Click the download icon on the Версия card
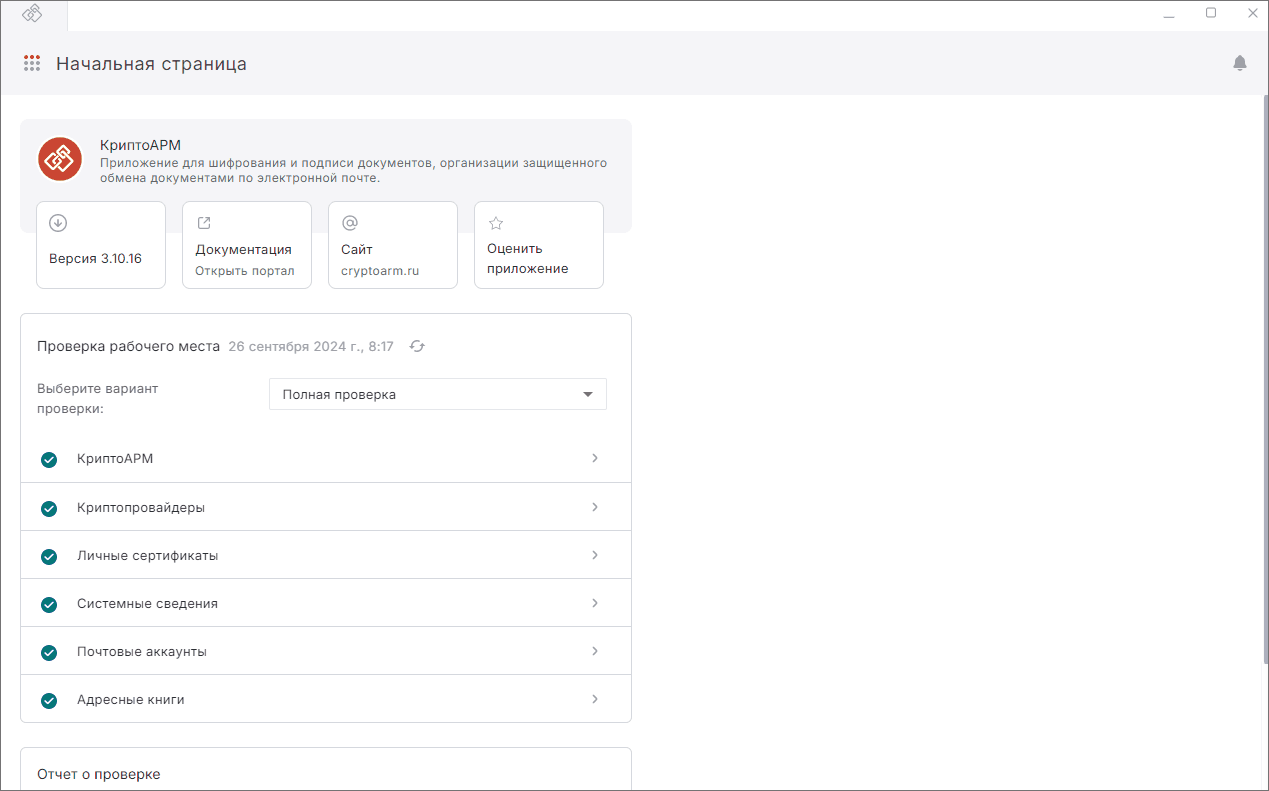The width and height of the screenshot is (1269, 791). (58, 223)
